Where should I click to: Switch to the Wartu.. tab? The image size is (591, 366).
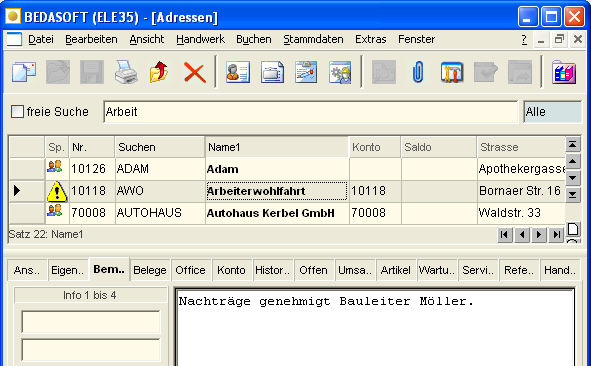436,270
